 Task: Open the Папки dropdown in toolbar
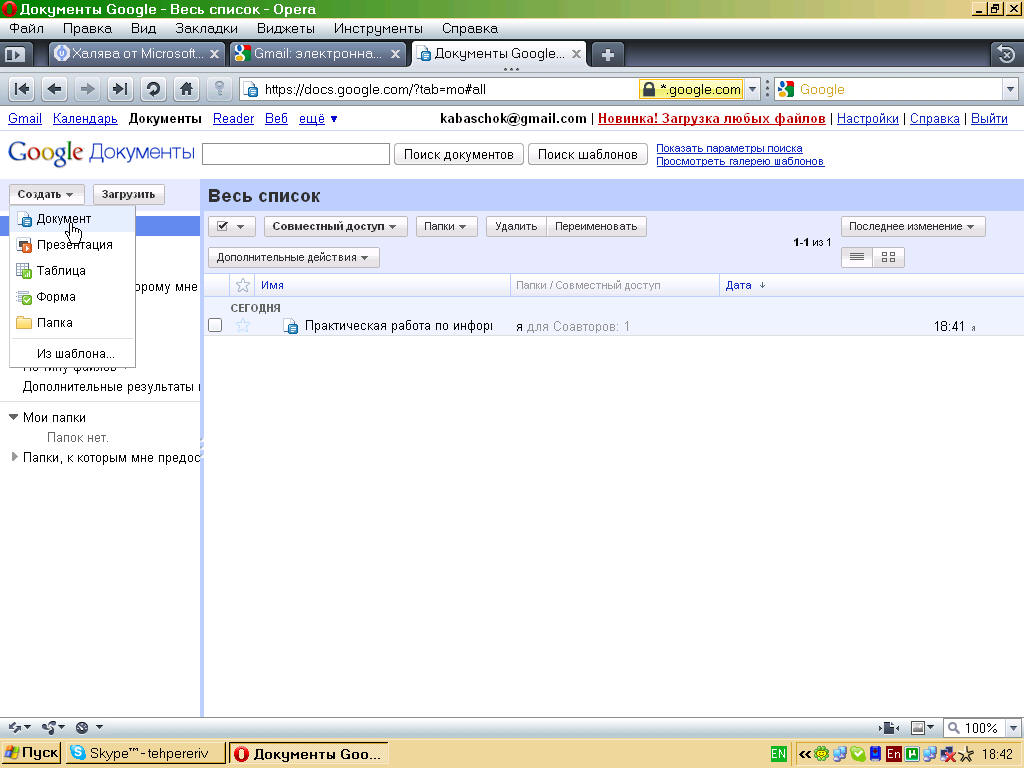click(446, 226)
